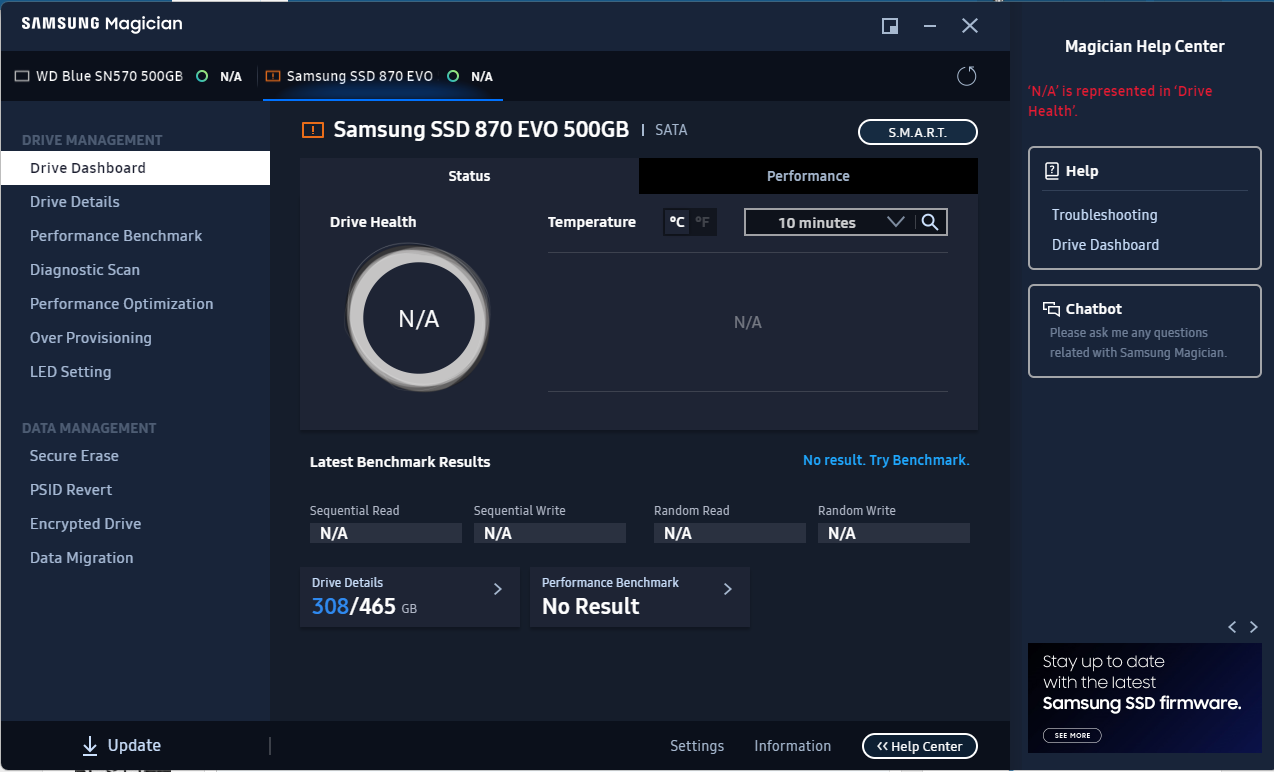Click the Help Center toggle button
This screenshot has width=1274, height=772.
coord(919,746)
